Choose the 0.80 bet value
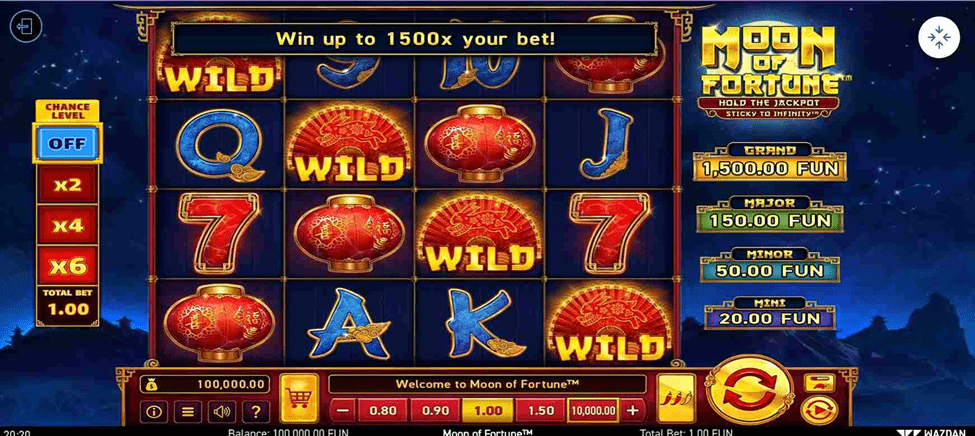 (x=382, y=410)
